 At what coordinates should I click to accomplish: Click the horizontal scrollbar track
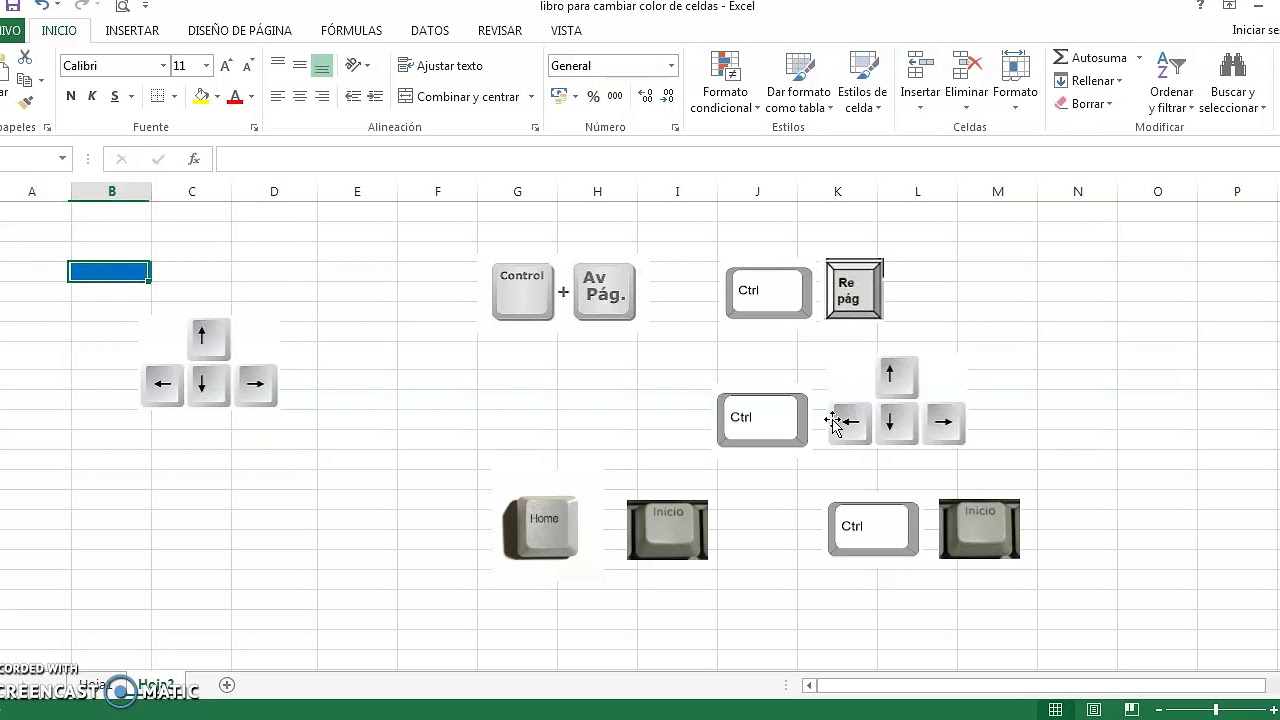(x=1040, y=685)
